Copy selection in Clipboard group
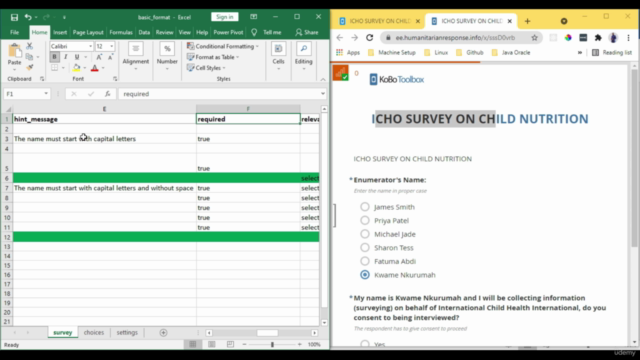 coord(29,57)
